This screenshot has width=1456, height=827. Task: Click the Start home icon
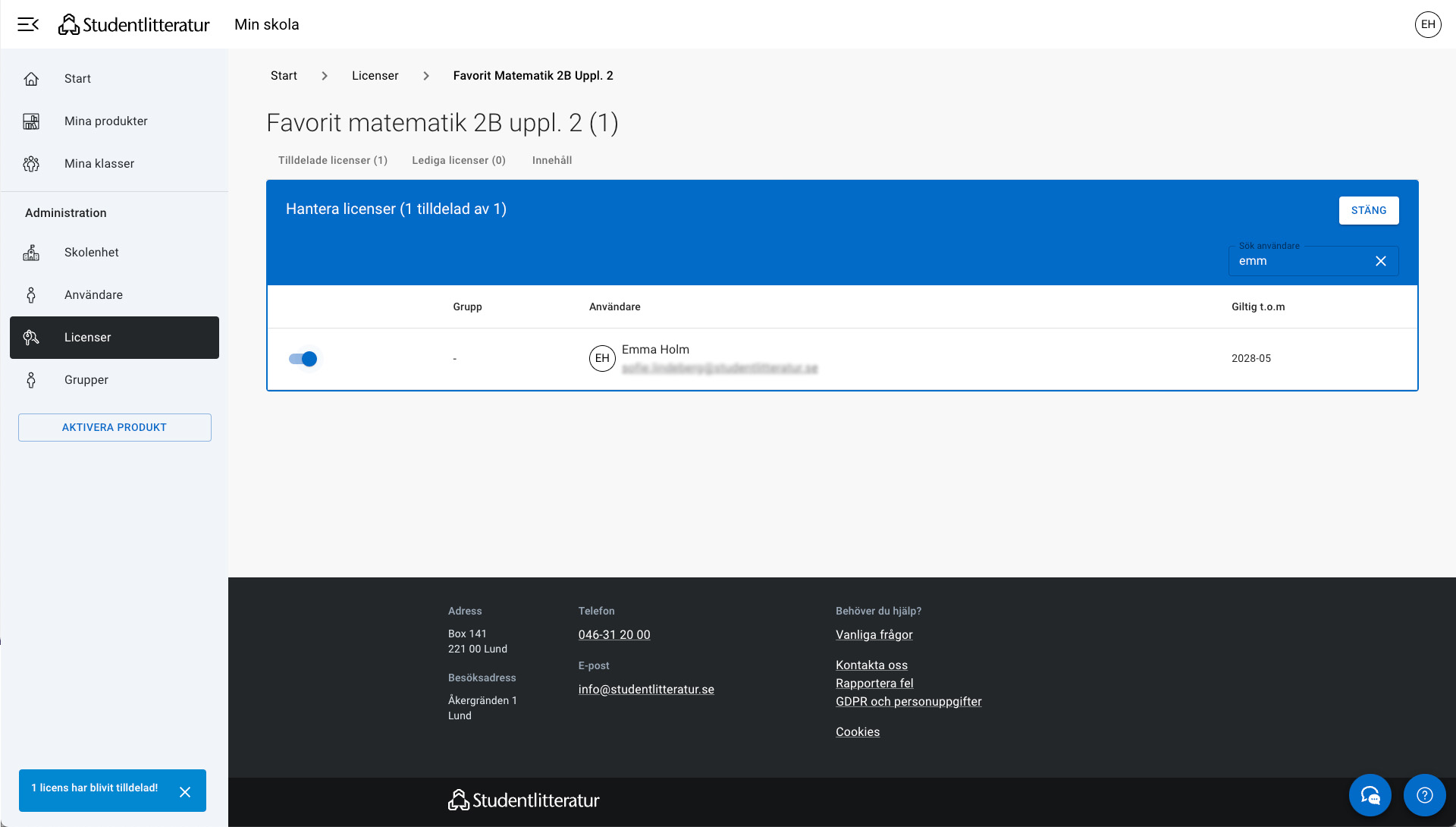click(x=31, y=79)
